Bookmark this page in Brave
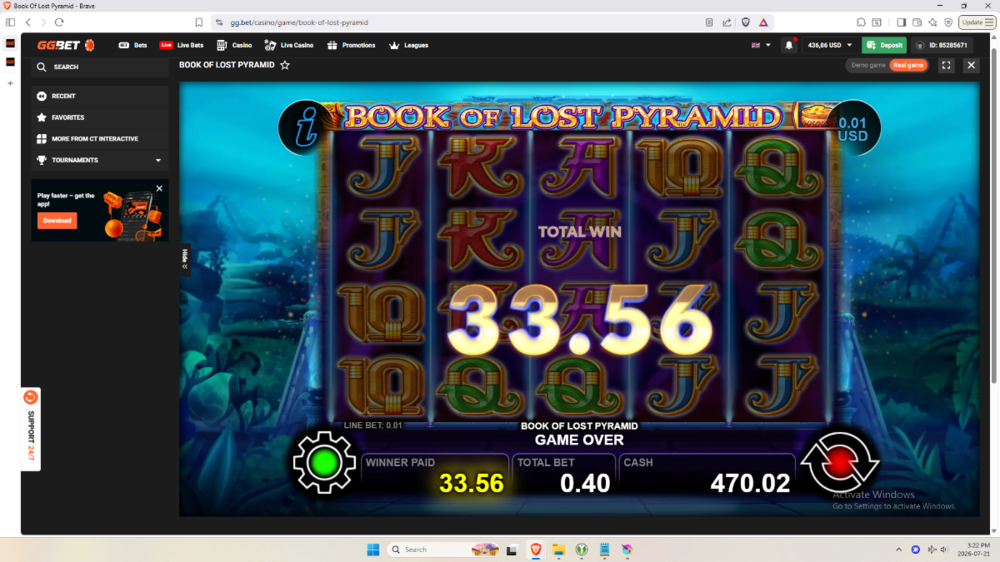 pos(199,22)
